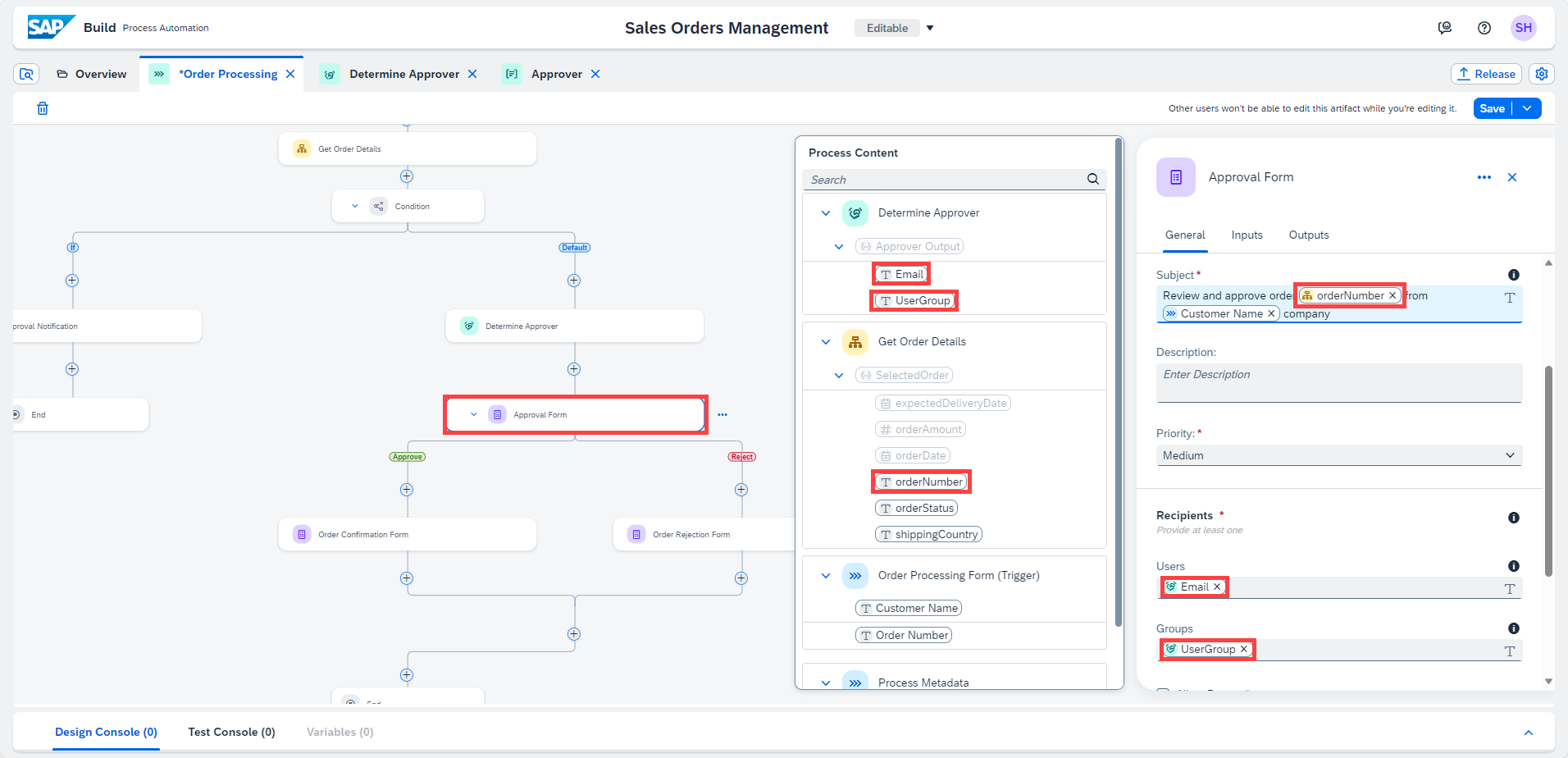Click the Groups info icon
This screenshot has width=1568, height=758.
[x=1514, y=628]
